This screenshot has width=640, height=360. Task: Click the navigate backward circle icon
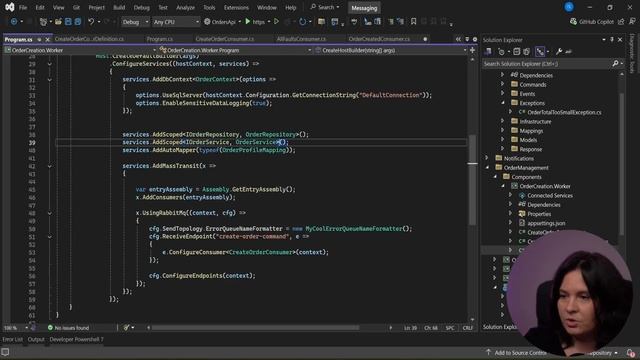pos(14,22)
